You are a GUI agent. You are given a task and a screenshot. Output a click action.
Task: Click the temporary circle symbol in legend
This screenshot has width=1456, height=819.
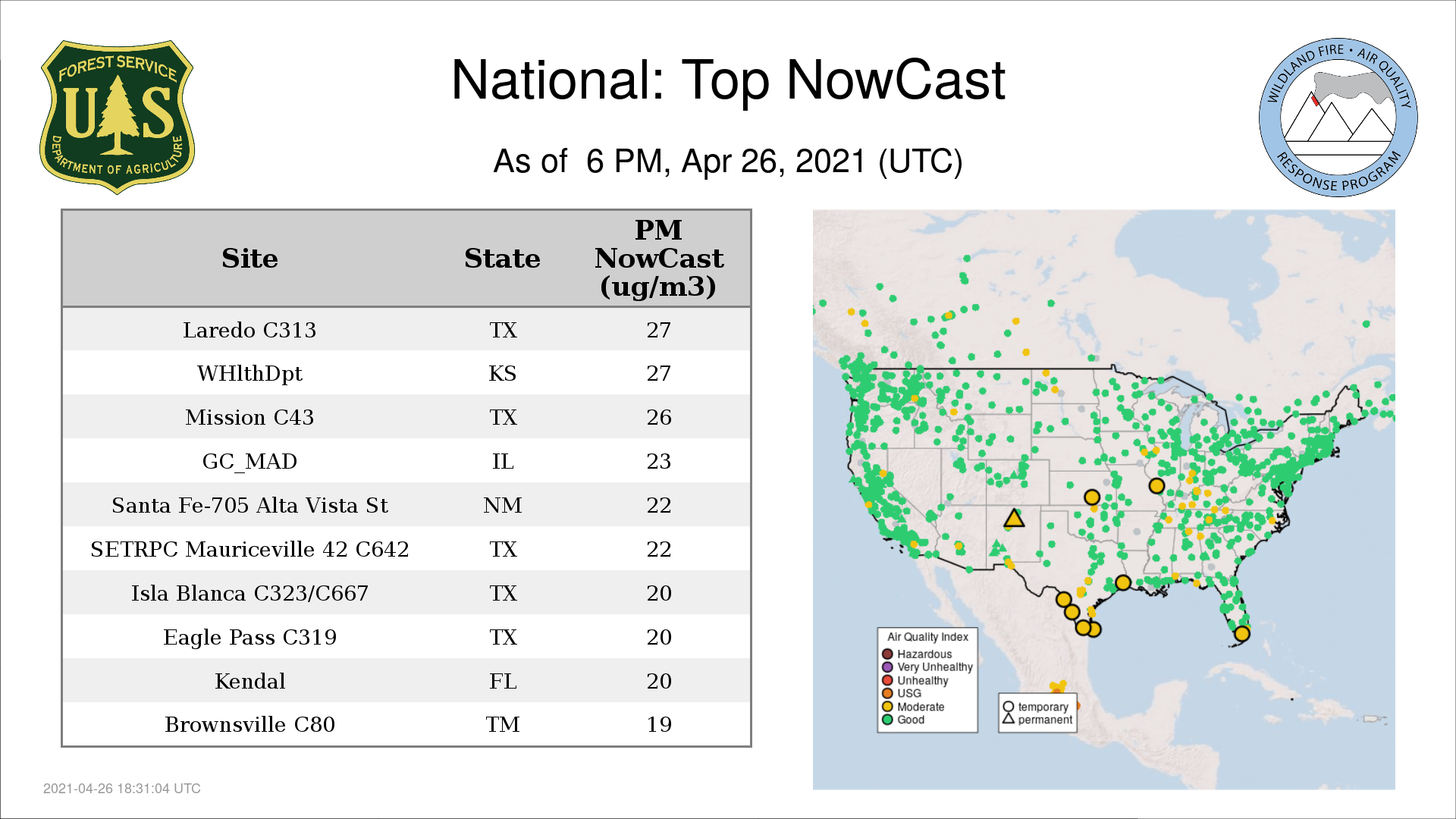click(x=1008, y=707)
